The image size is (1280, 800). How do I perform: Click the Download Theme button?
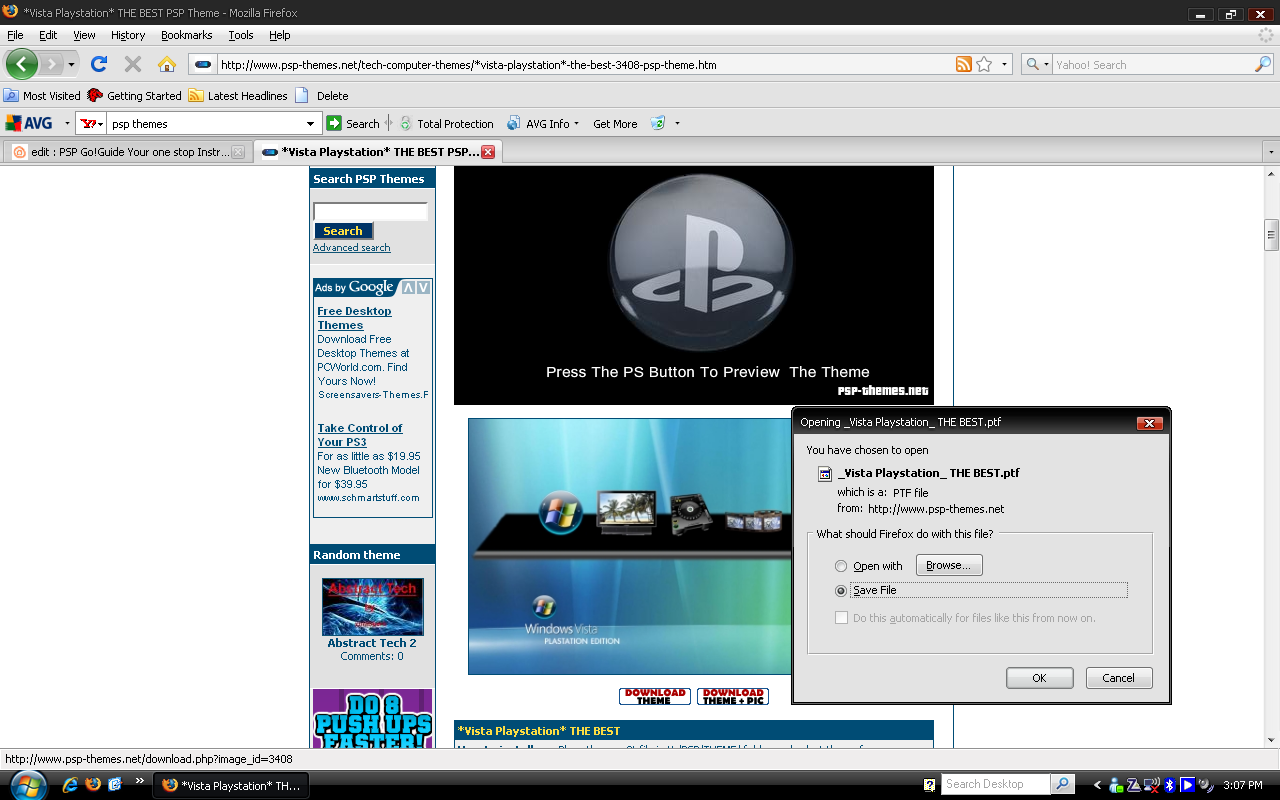coord(655,696)
